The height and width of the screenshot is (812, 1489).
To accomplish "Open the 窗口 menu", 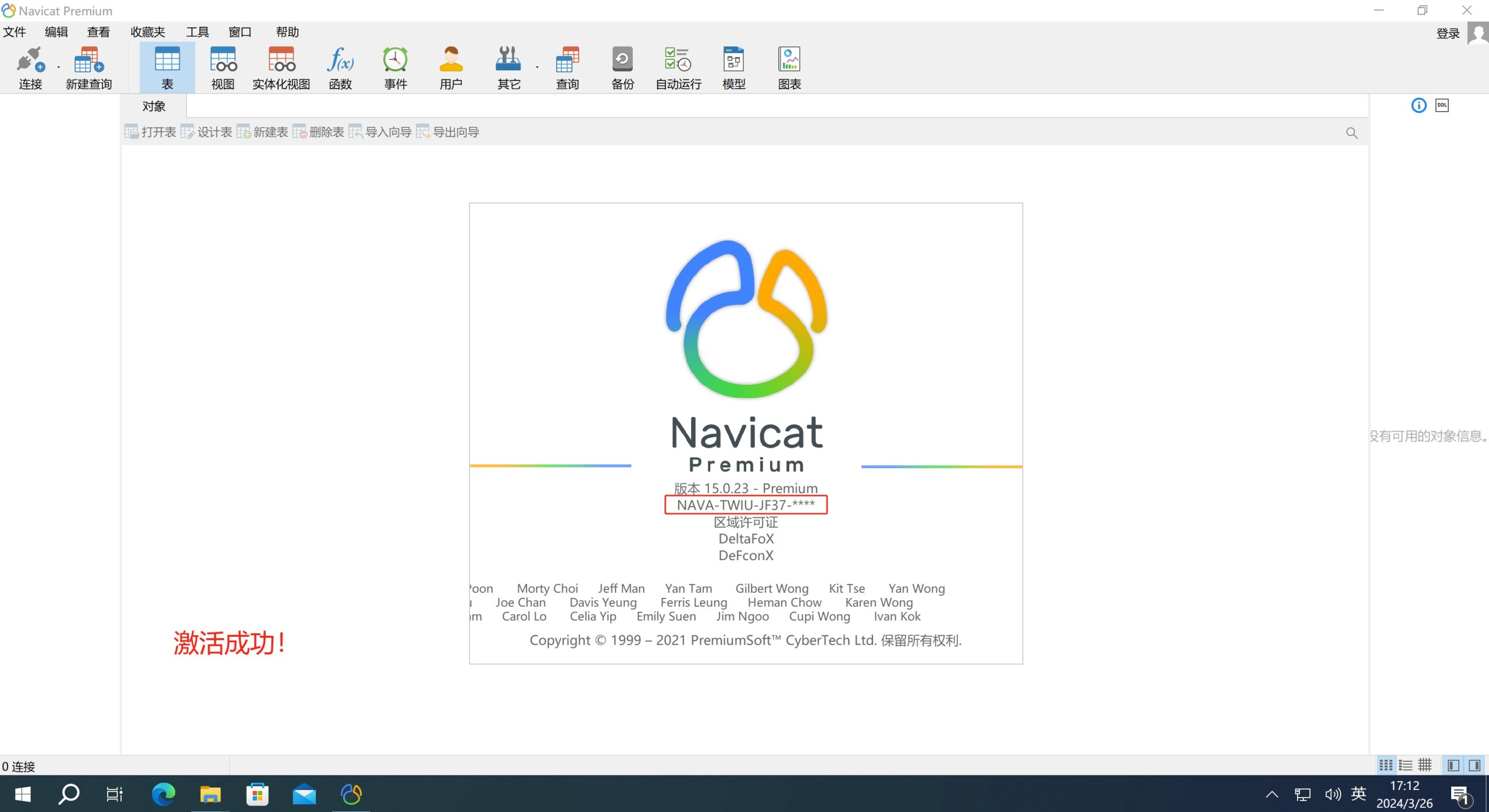I will tap(240, 32).
